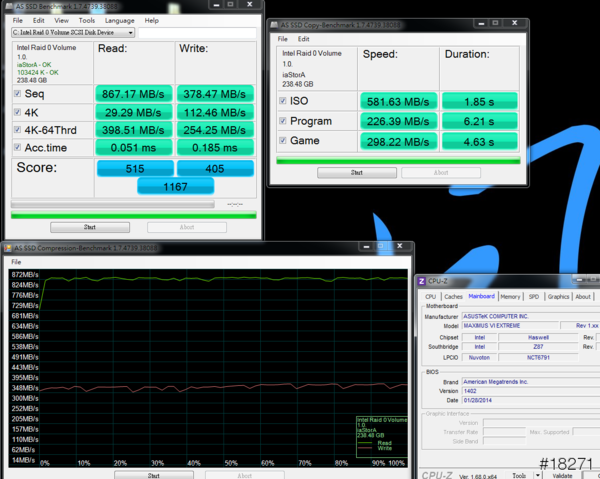Image resolution: width=600 pixels, height=479 pixels.
Task: Minimize the AS SSD Benchmark window
Action: (x=217, y=6)
